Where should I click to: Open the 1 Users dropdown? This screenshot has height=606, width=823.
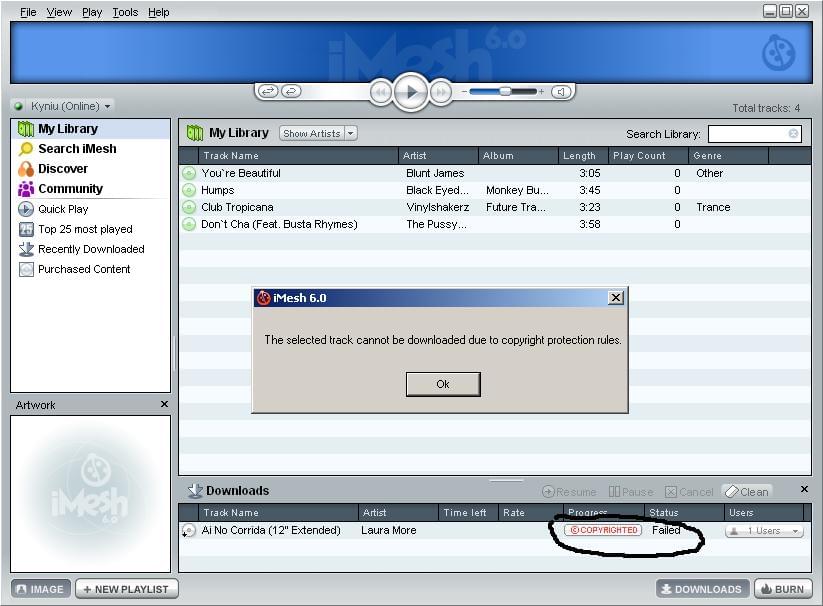pos(764,531)
